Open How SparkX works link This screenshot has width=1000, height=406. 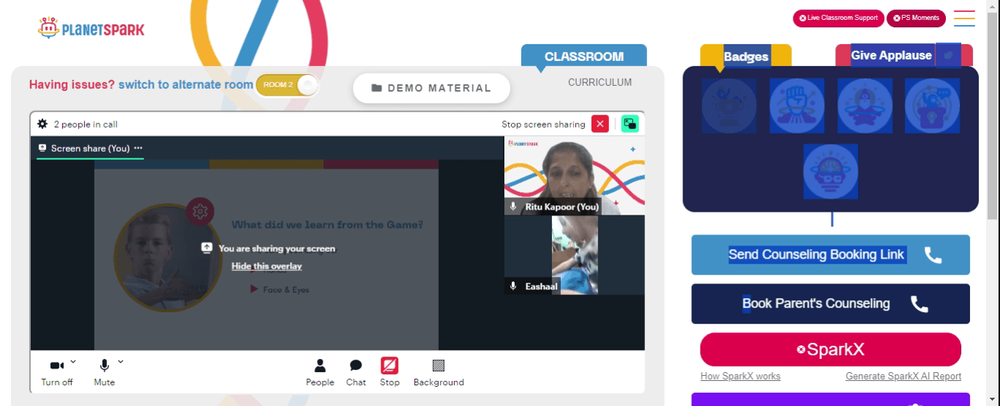click(x=740, y=376)
